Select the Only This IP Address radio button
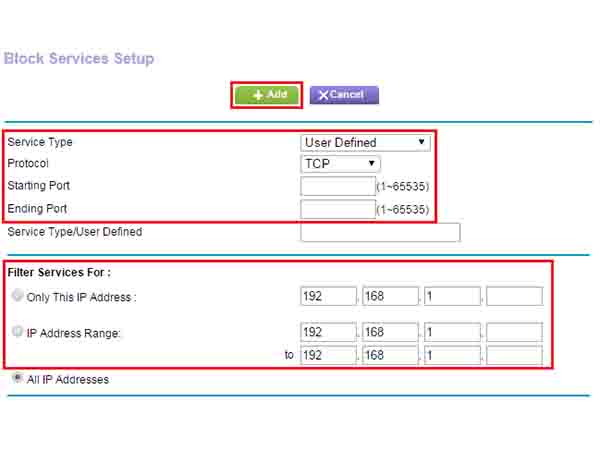This screenshot has height=450, width=600. point(17,296)
